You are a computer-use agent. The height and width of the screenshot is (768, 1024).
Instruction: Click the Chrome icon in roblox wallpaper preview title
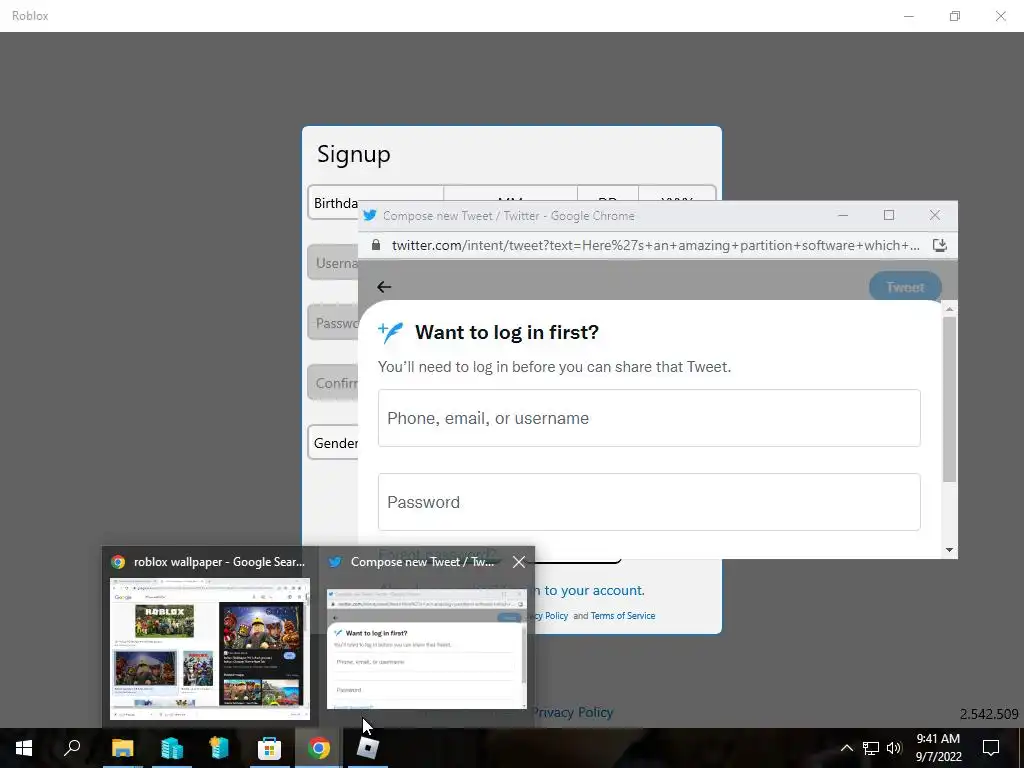[118, 562]
